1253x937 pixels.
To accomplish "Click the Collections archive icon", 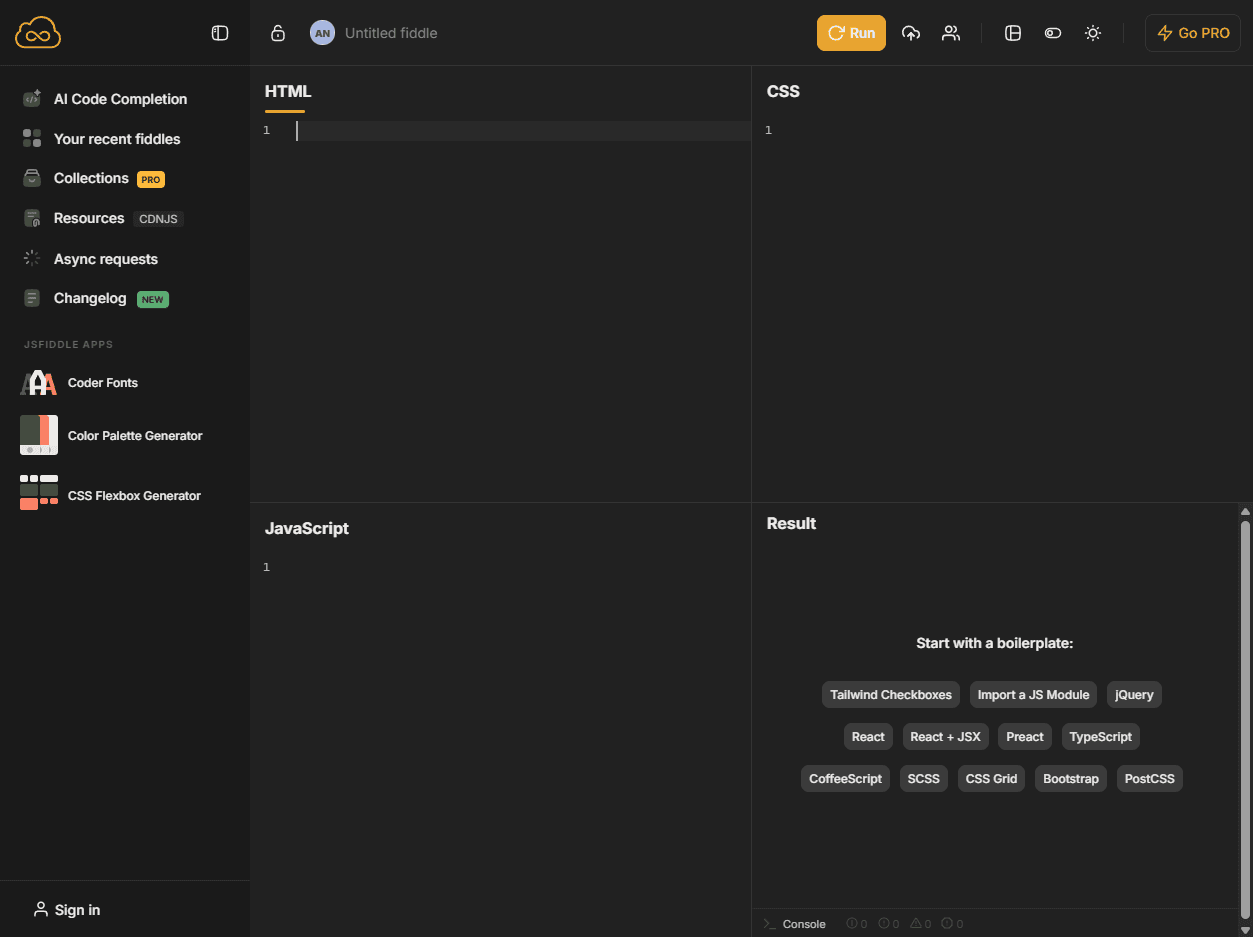I will [x=32, y=178].
